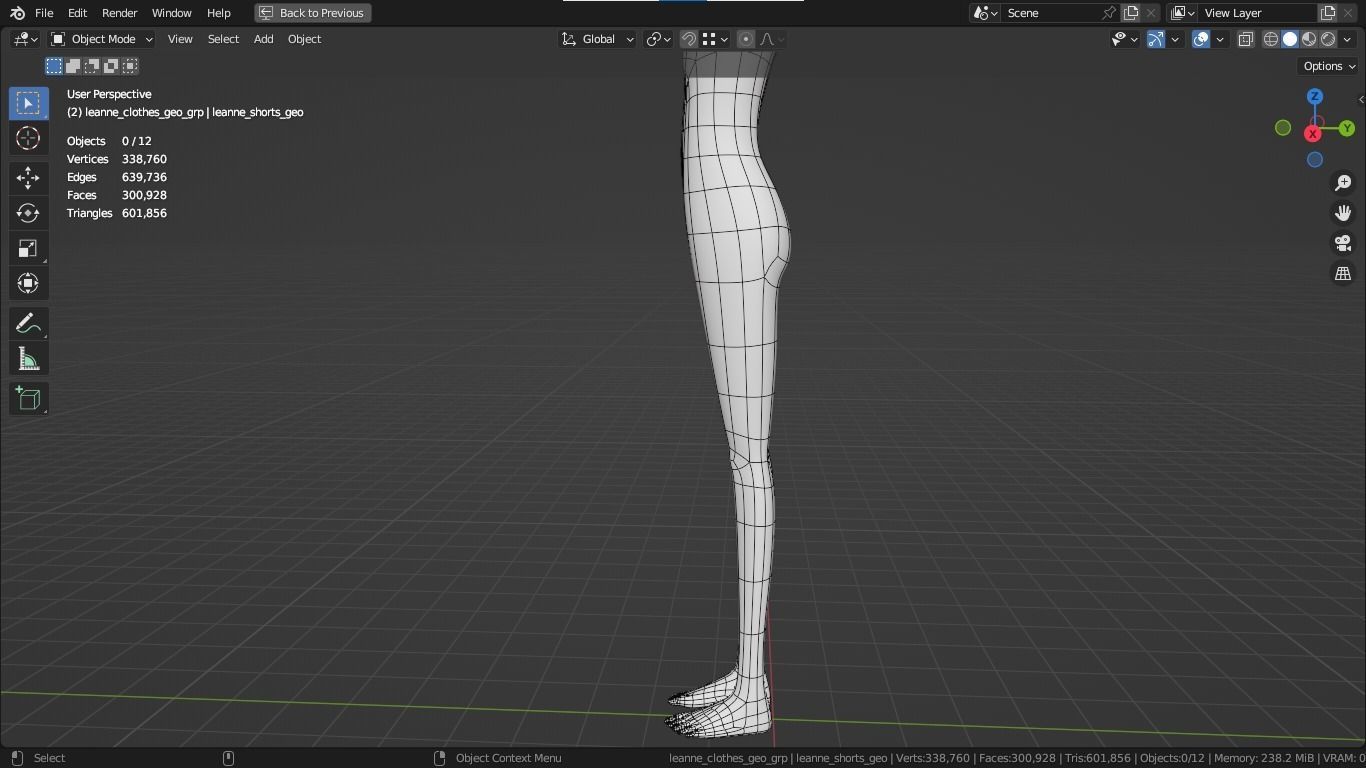Image resolution: width=1366 pixels, height=768 pixels.
Task: Browse scenes with the scene selector
Action: pos(985,13)
